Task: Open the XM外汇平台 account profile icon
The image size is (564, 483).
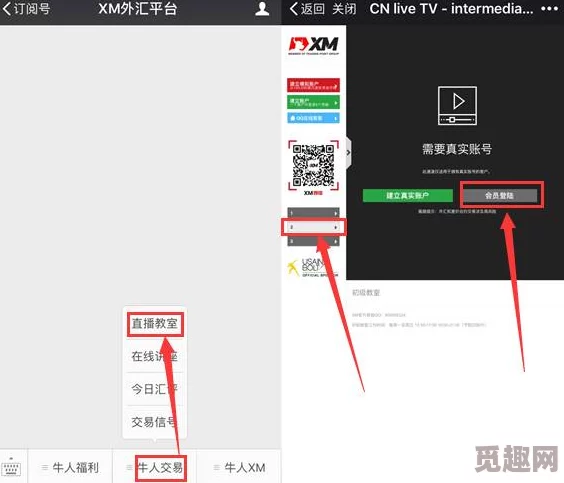Action: [262, 9]
